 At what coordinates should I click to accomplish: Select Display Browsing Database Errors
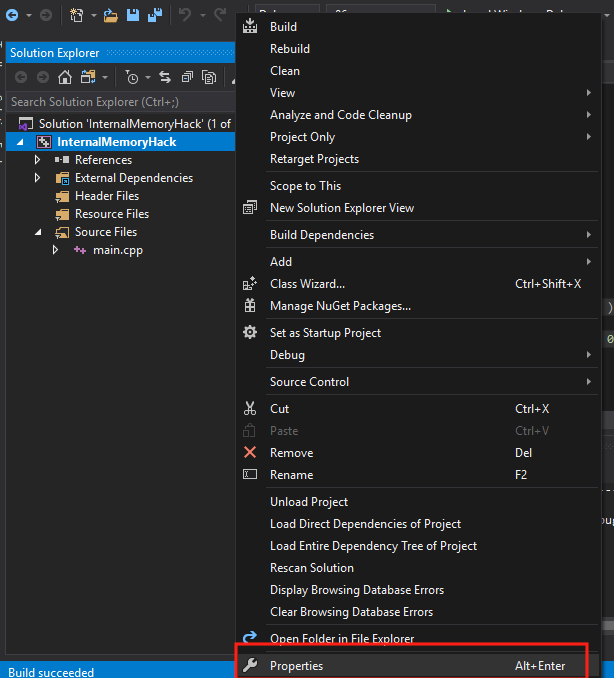coord(357,590)
